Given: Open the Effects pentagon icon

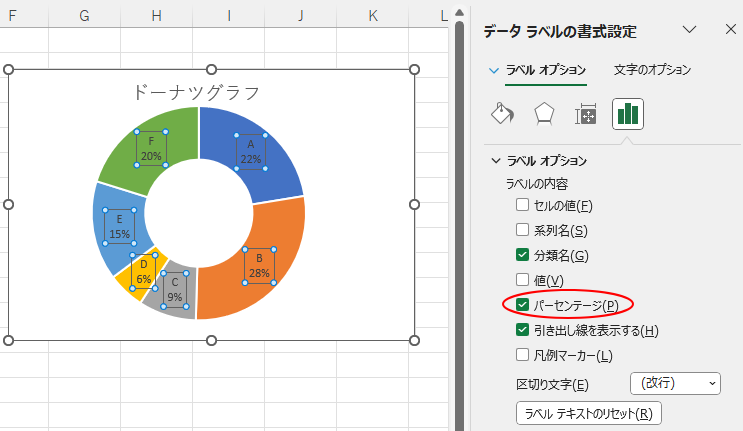Looking at the screenshot, I should click(544, 114).
